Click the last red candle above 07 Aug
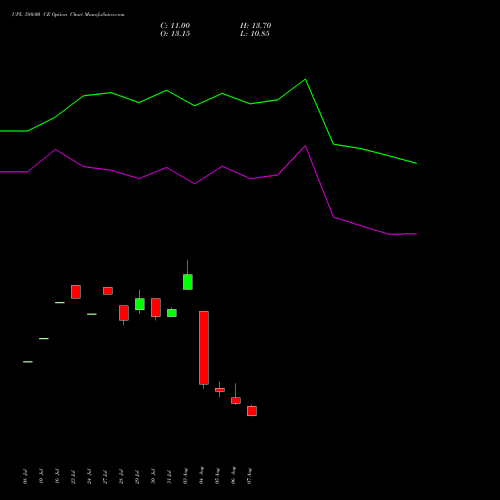The height and width of the screenshot is (500, 500). (x=252, y=411)
